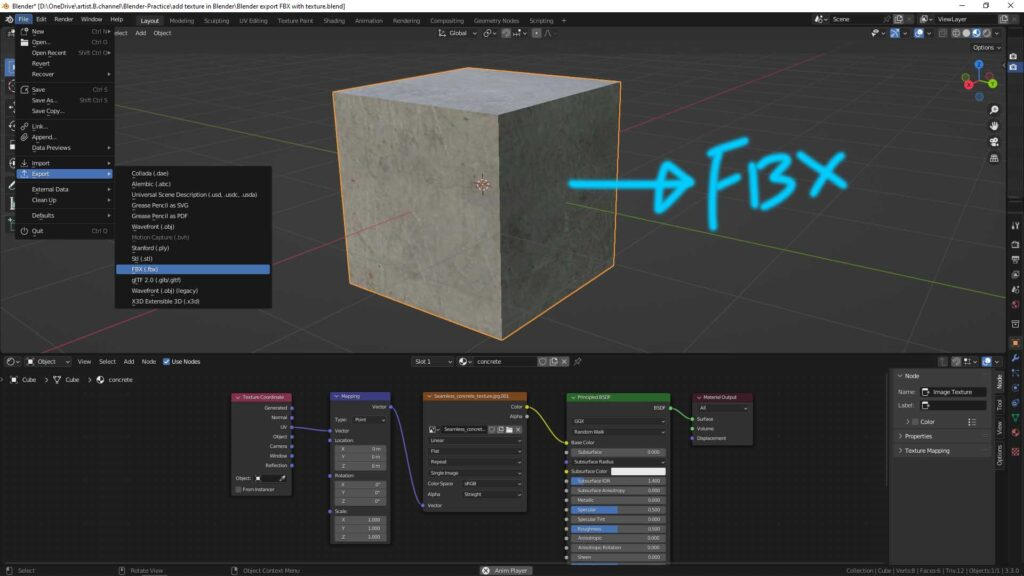Click the Anim Player button in the status bar
The image size is (1024, 576).
pyautogui.click(x=505, y=571)
